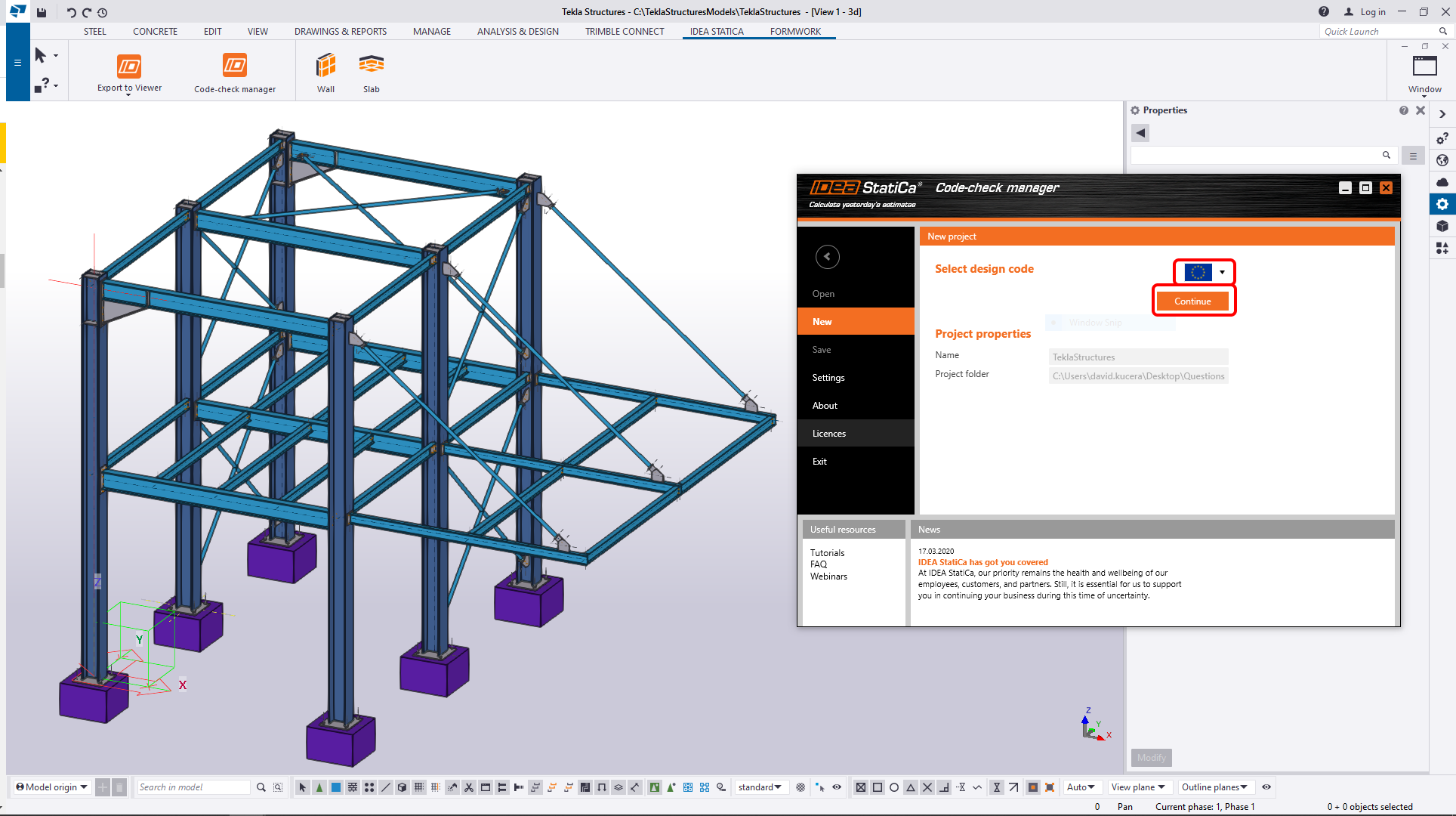The image size is (1456, 816).
Task: Select Settings in Code-check manager menu
Action: tap(828, 378)
